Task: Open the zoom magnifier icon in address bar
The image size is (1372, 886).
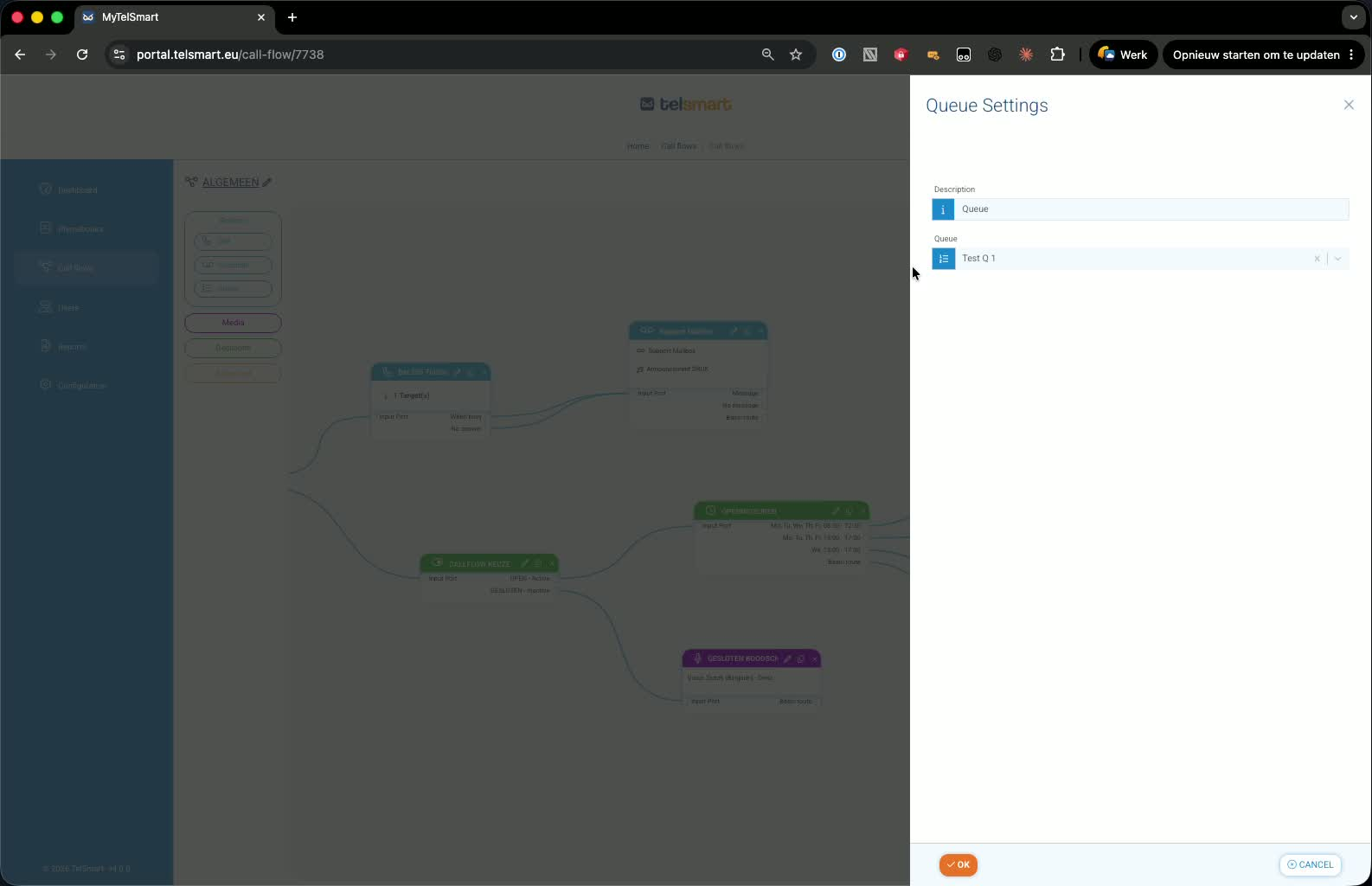Action: (x=767, y=55)
